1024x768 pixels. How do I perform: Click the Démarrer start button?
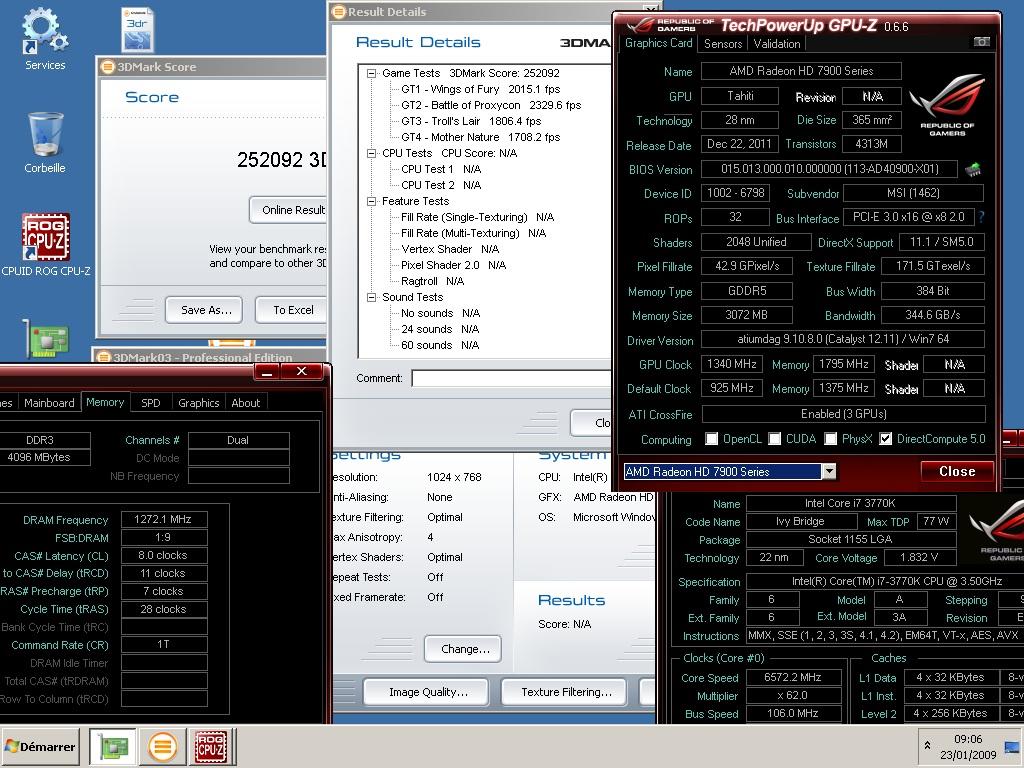point(40,746)
